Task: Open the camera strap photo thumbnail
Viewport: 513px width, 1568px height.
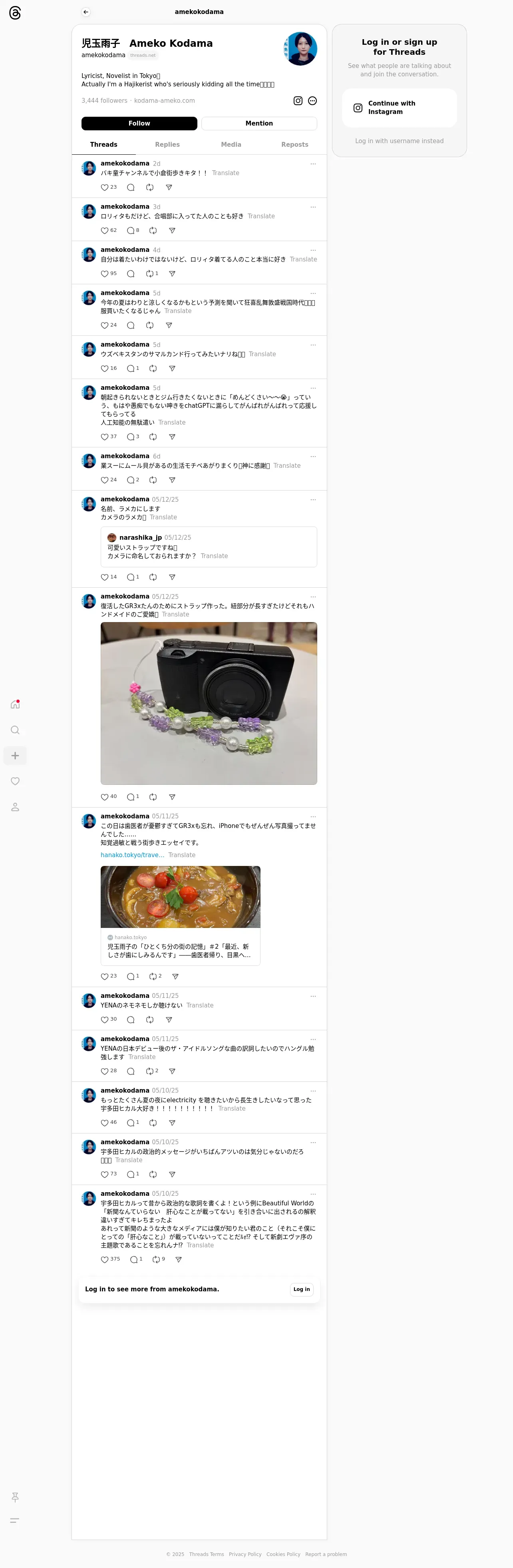Action: tap(209, 703)
